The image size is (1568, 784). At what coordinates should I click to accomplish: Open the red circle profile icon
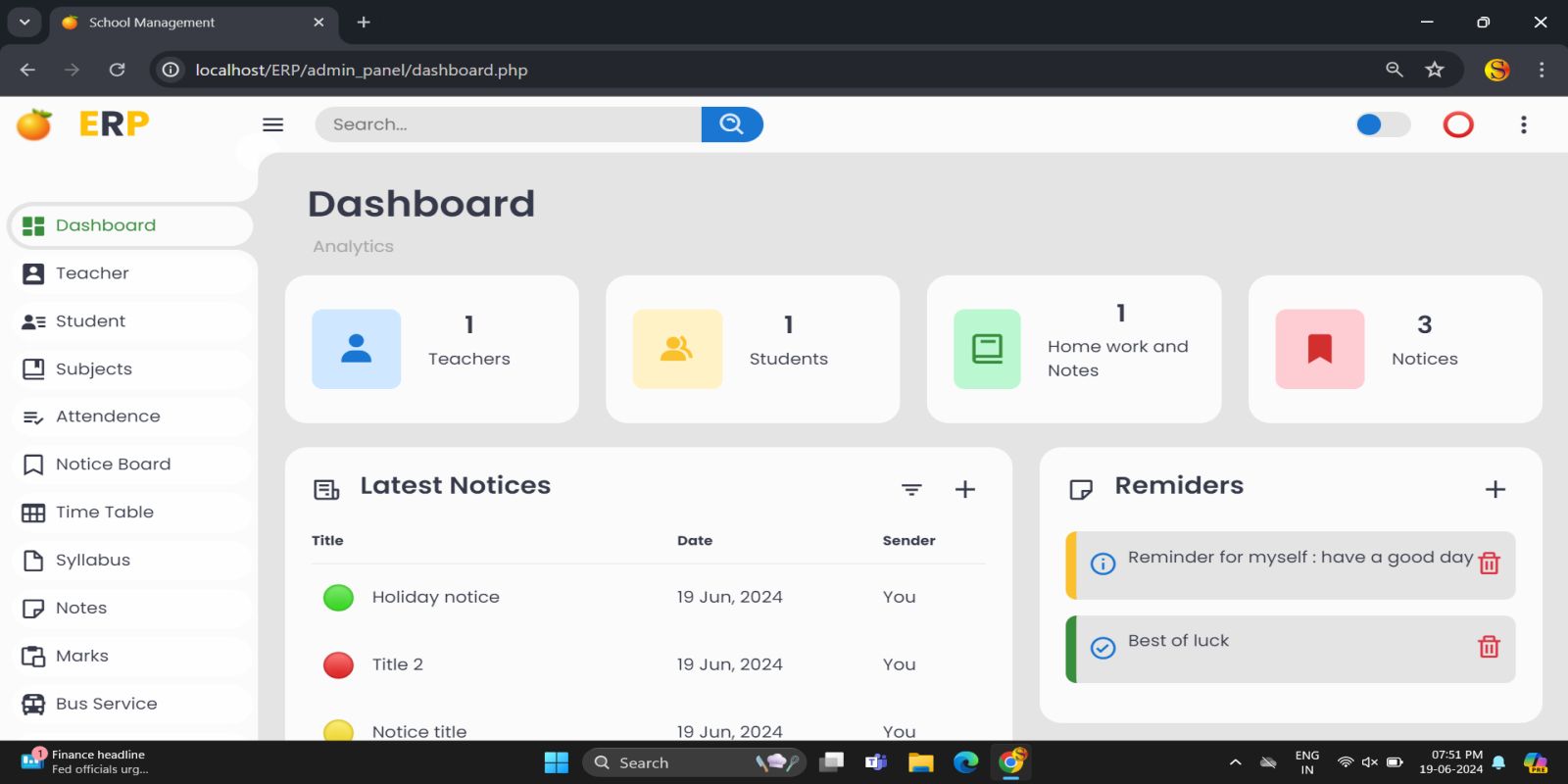(1458, 124)
